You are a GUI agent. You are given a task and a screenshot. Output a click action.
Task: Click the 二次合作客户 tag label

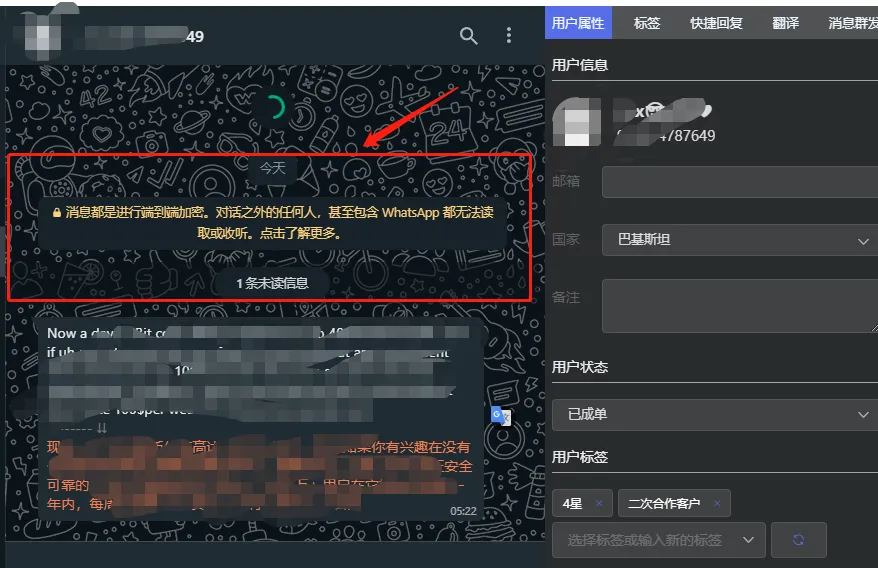tap(664, 504)
